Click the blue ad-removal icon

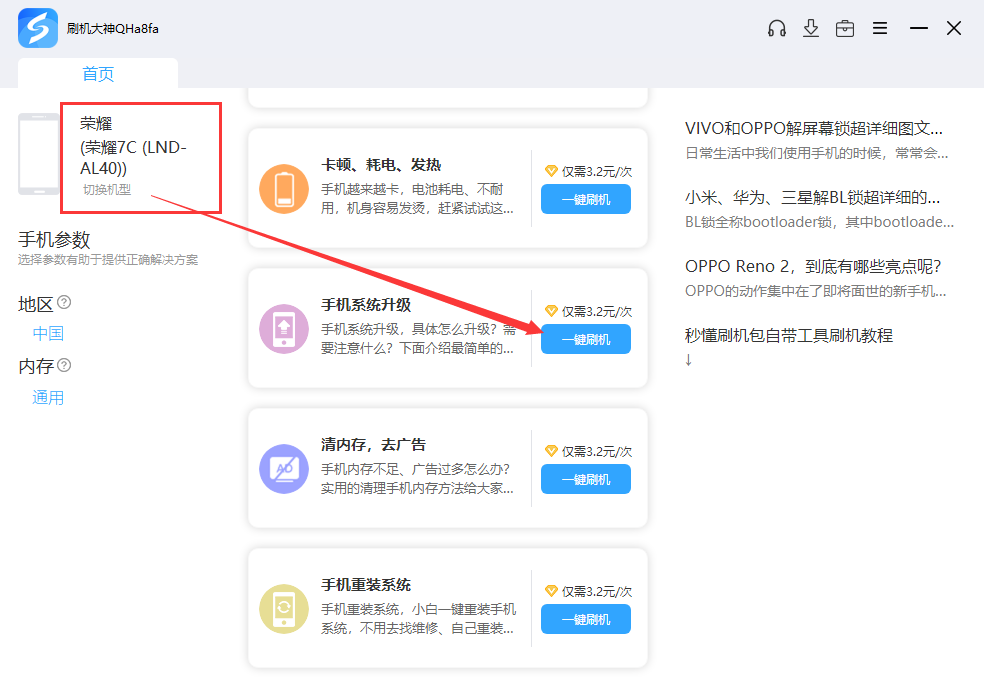point(284,469)
